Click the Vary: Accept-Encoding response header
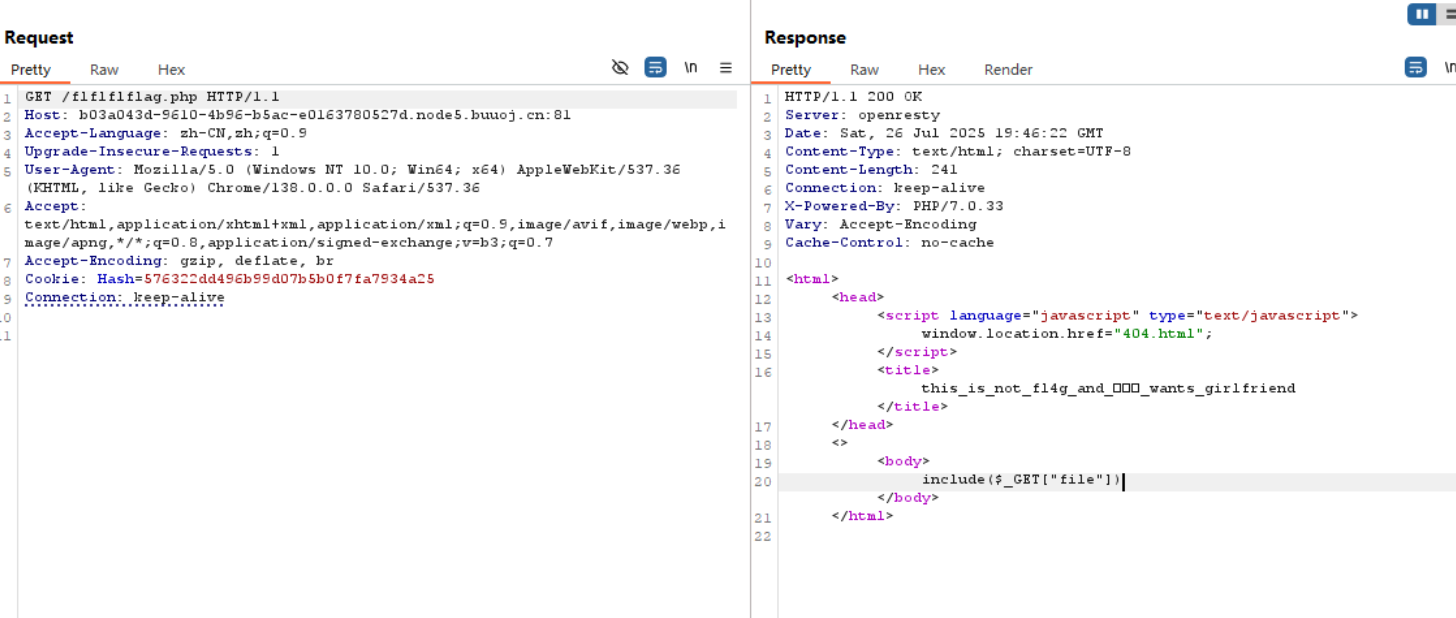 [x=880, y=224]
